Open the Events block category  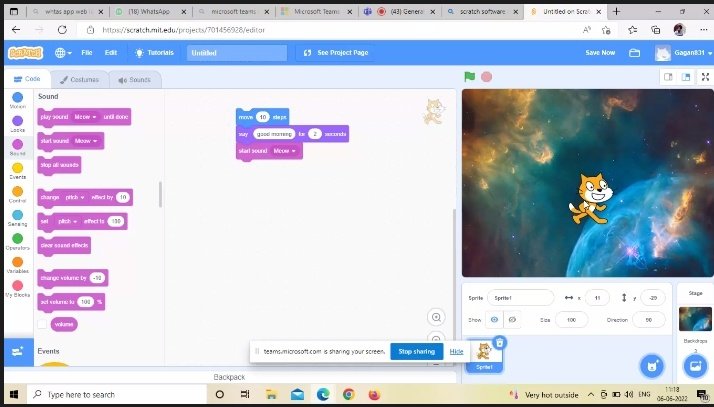(x=18, y=171)
